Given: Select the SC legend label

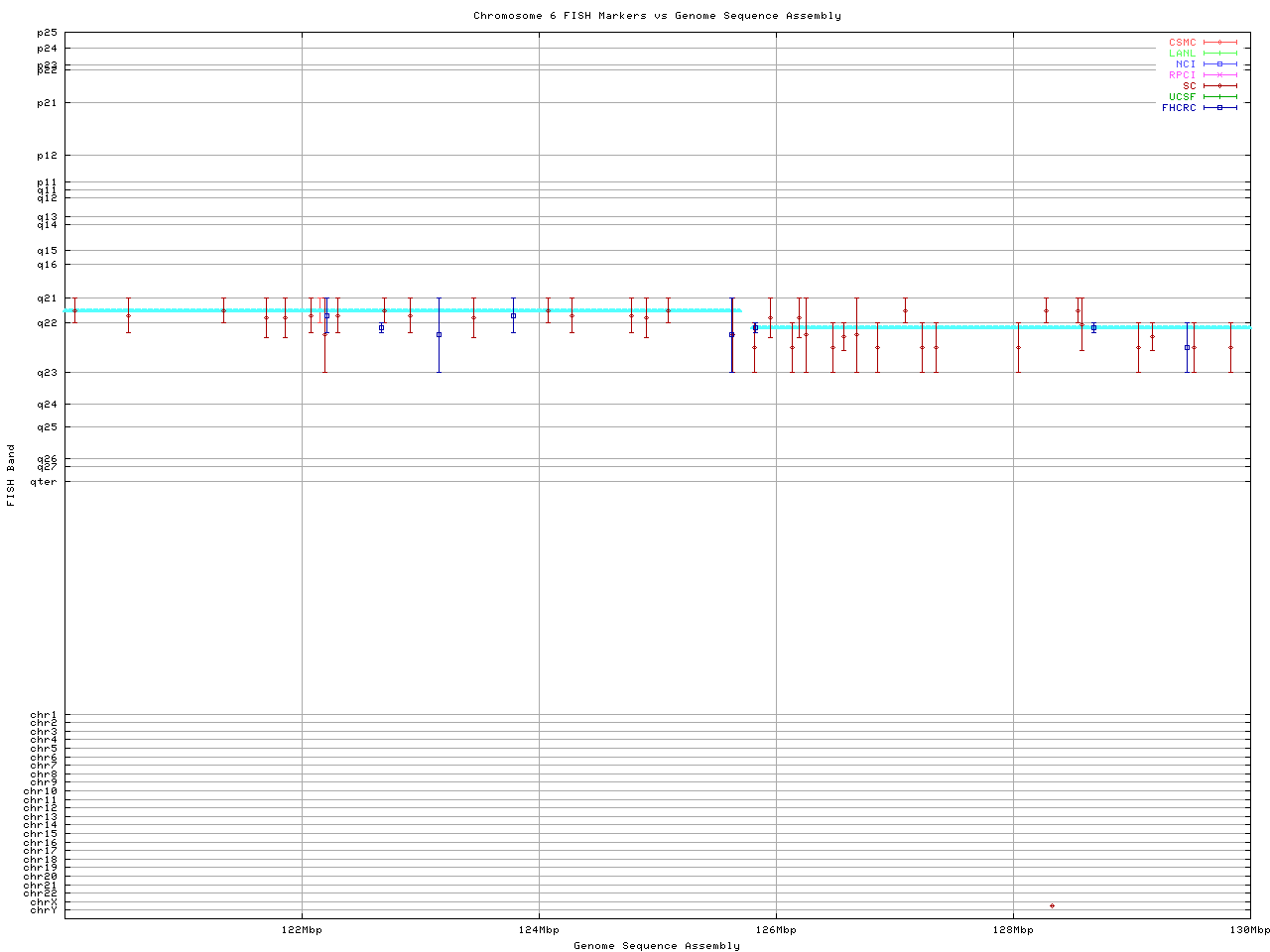Looking at the screenshot, I should pos(1189,86).
